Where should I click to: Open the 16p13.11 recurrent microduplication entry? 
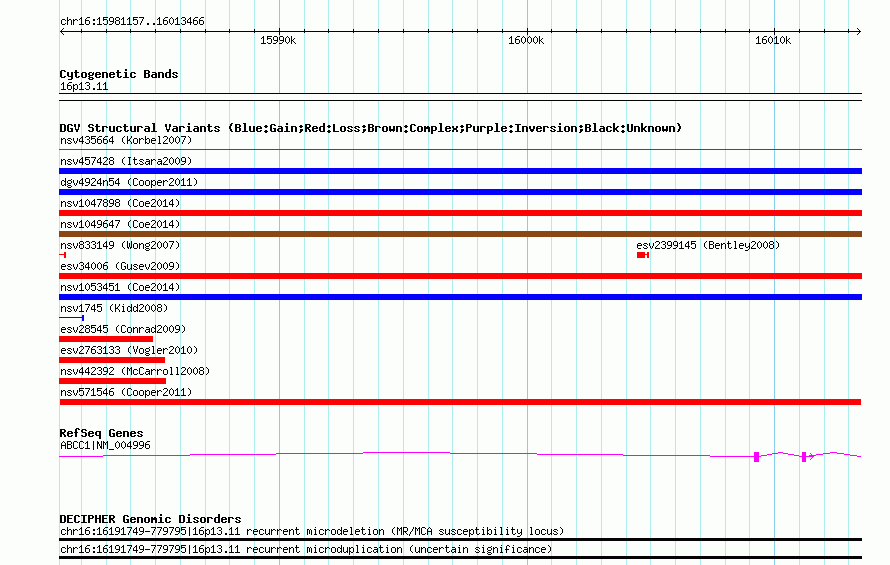[x=306, y=550]
